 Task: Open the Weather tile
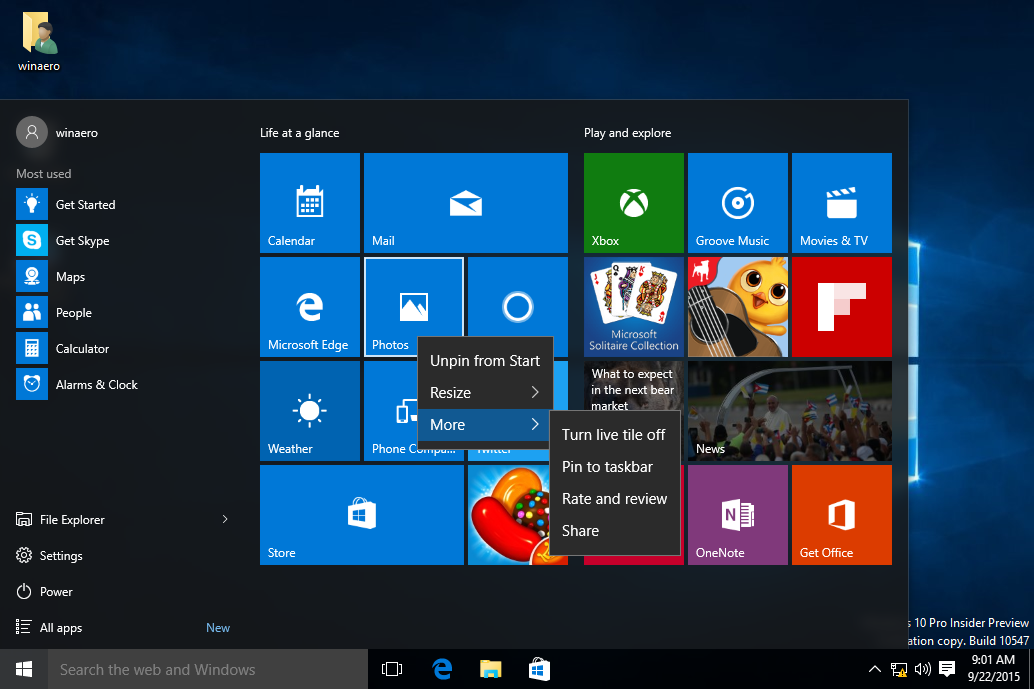tap(309, 410)
